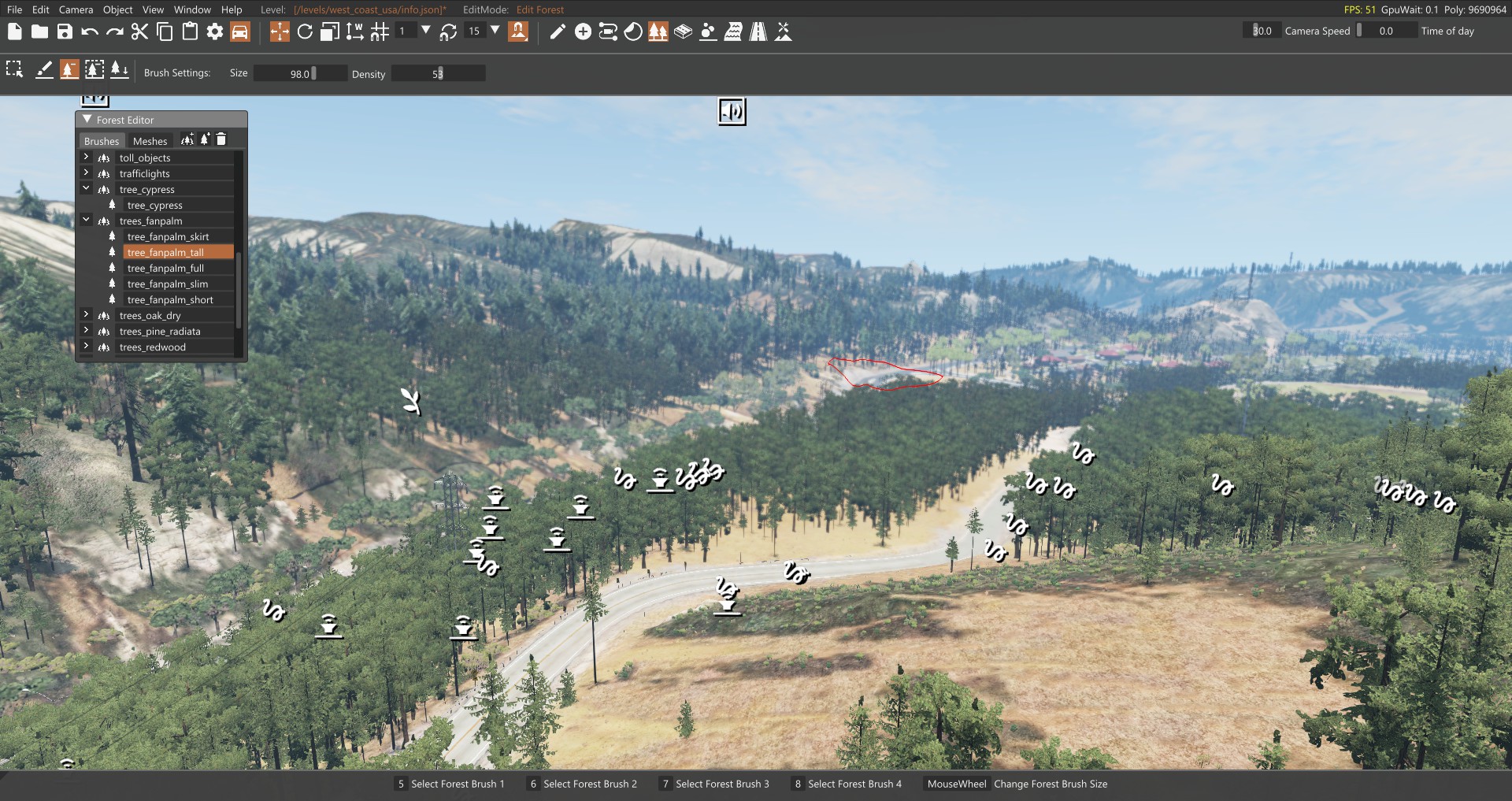This screenshot has width=1512, height=801.
Task: Copy selection icon in toolbar
Action: tap(165, 32)
